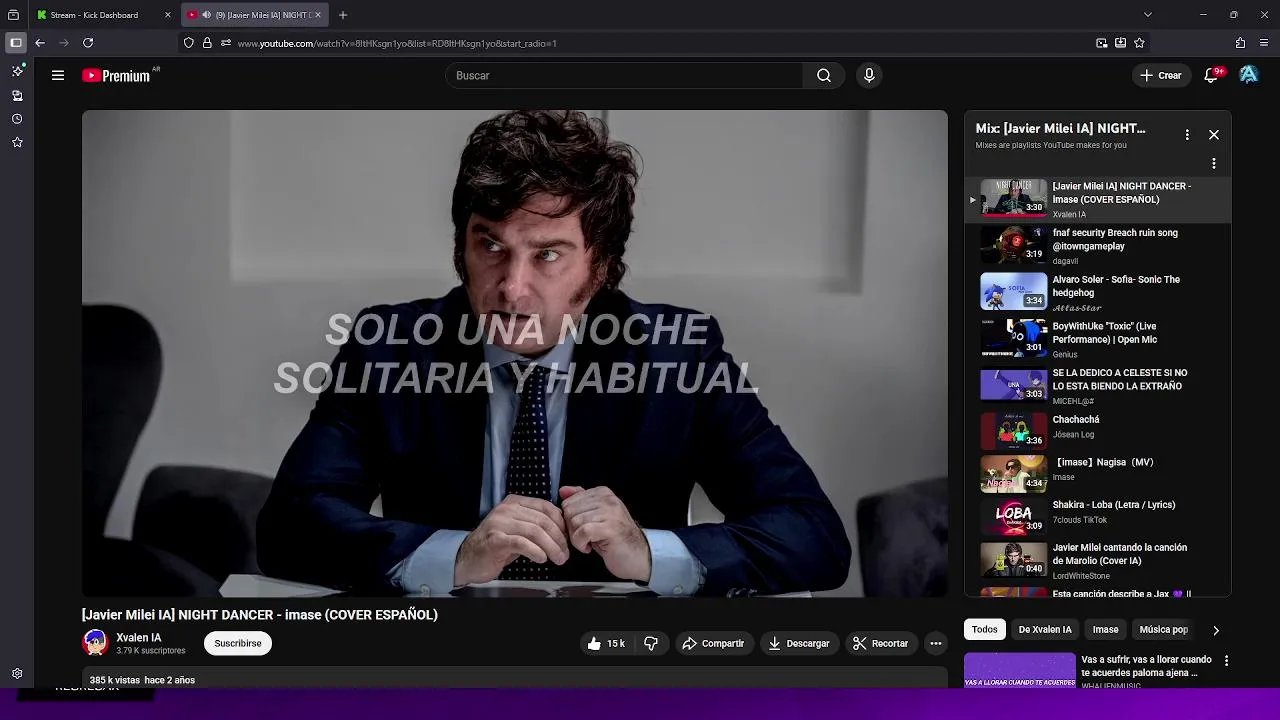Open a new browser tab

343,15
